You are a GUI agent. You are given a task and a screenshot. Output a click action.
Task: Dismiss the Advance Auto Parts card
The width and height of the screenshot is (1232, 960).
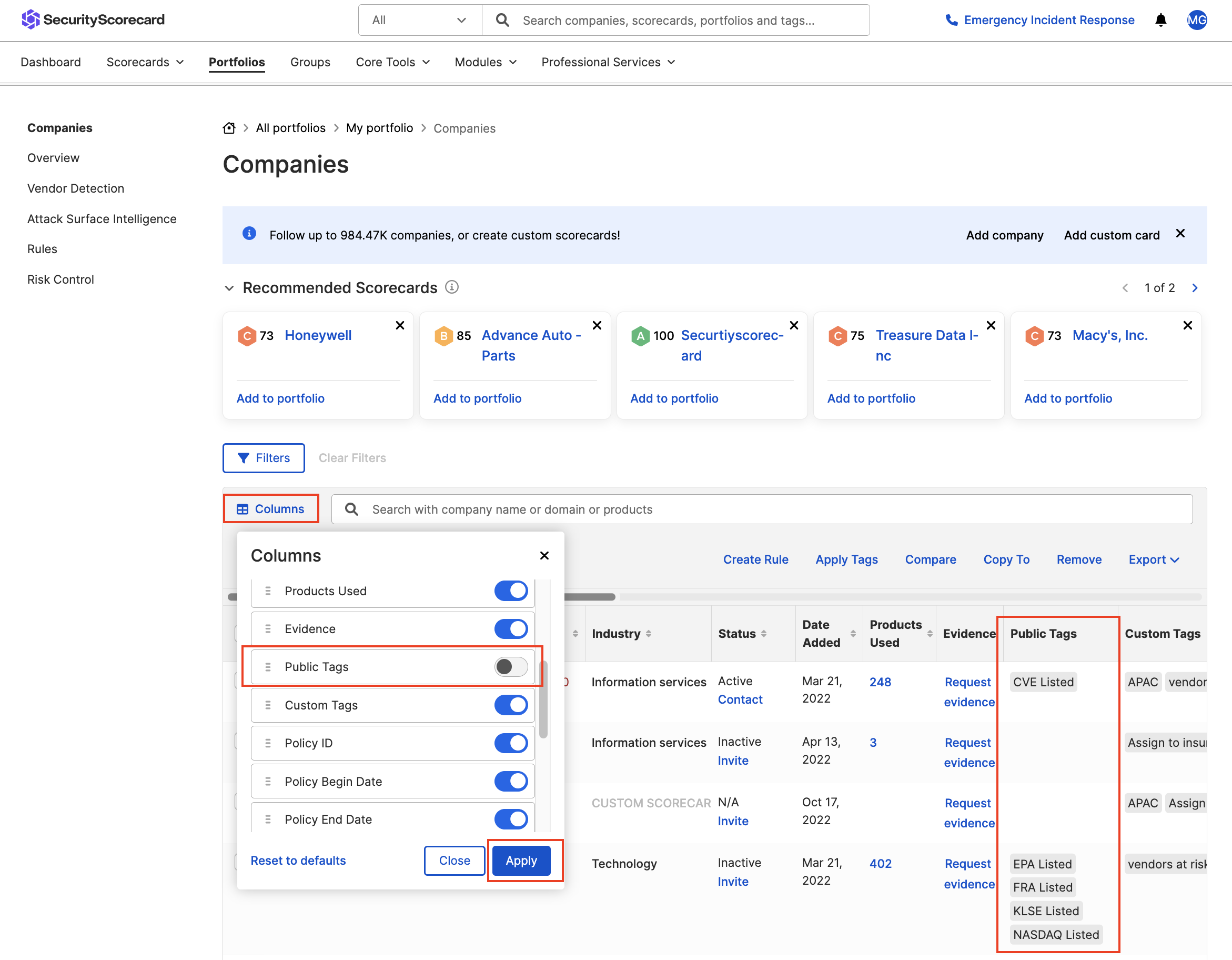click(597, 325)
